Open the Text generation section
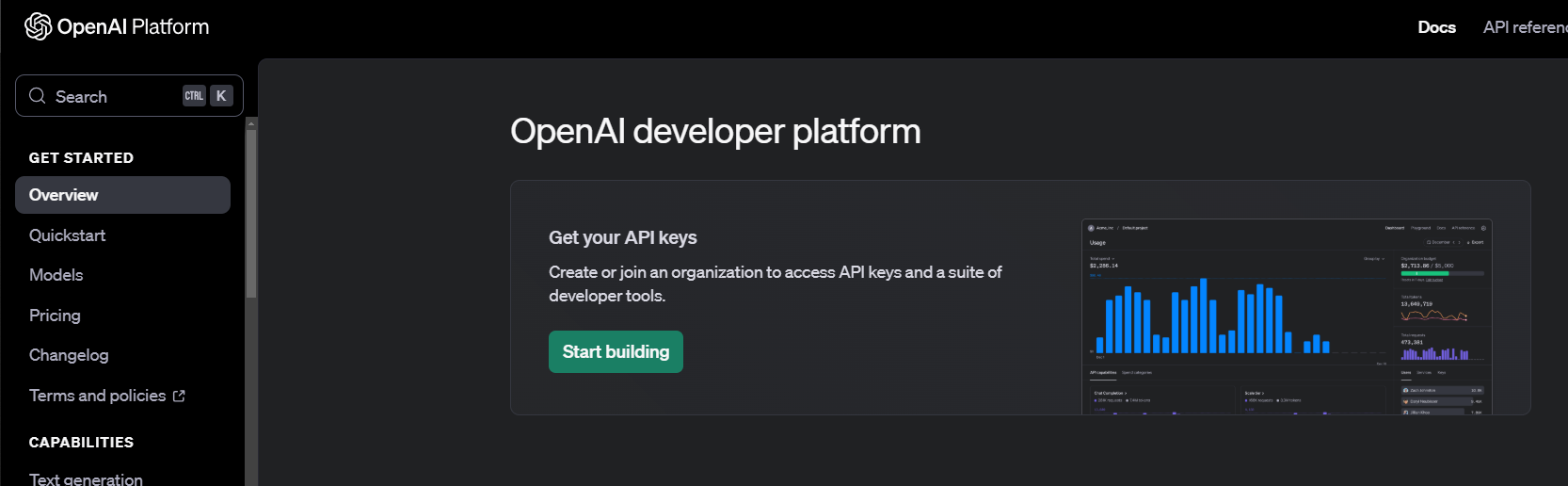The width and height of the screenshot is (1568, 486). coord(86,478)
